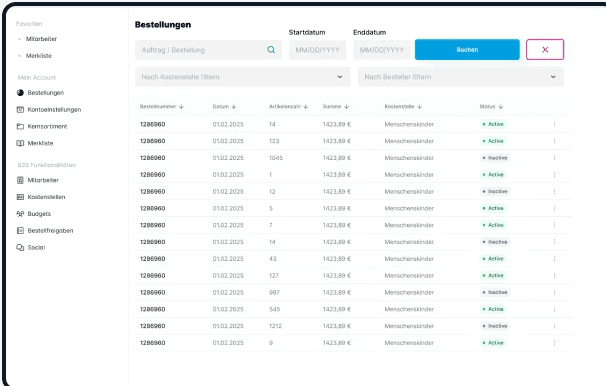Click Inactive status in row with 987 articles
606x386 pixels.
[x=495, y=292]
